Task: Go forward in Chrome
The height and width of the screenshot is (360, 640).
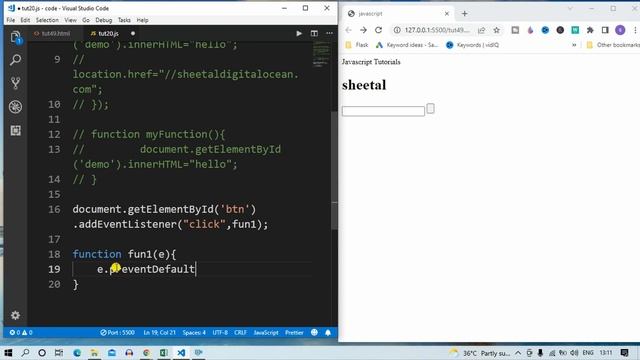Action: pyautogui.click(x=363, y=30)
